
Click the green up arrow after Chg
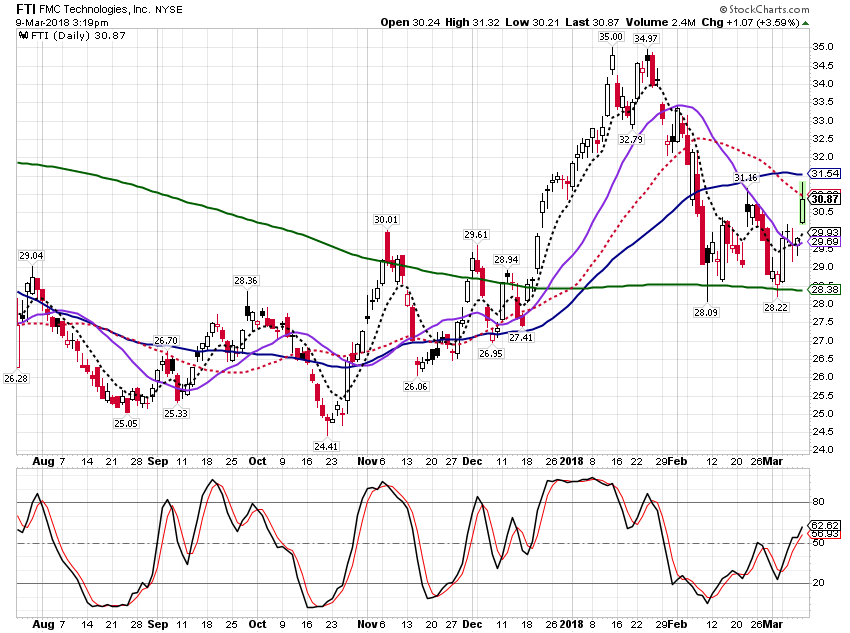coord(806,23)
